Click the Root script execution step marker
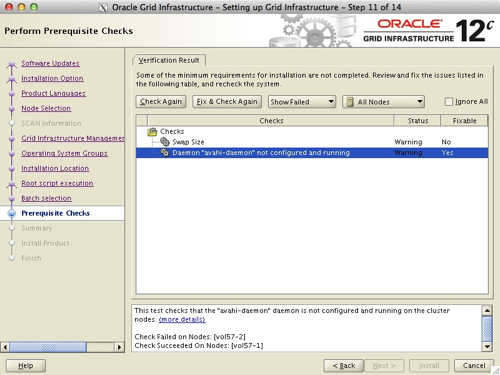This screenshot has width=500, height=375. tap(12, 183)
